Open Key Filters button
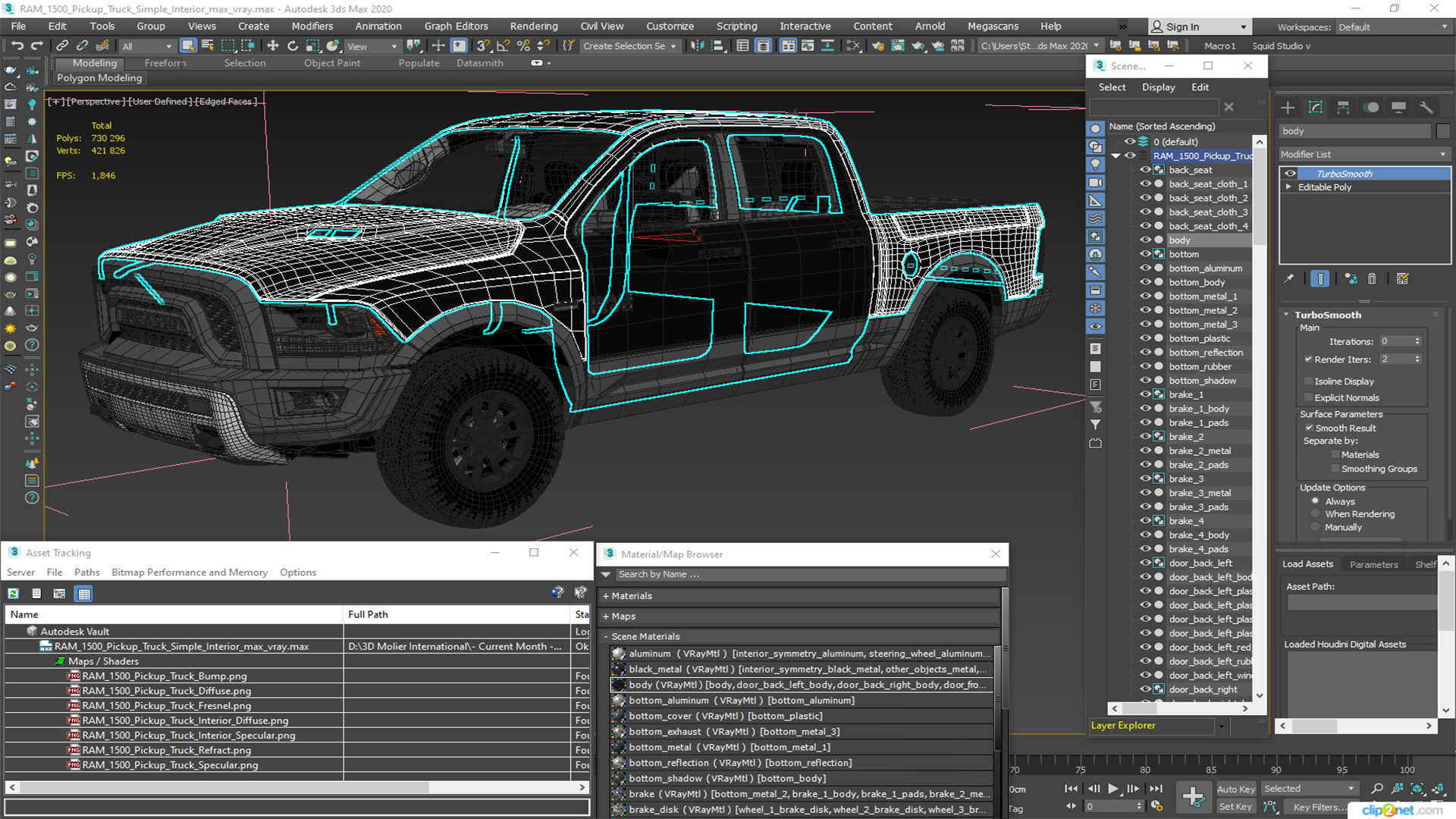1456x819 pixels. (x=1319, y=807)
